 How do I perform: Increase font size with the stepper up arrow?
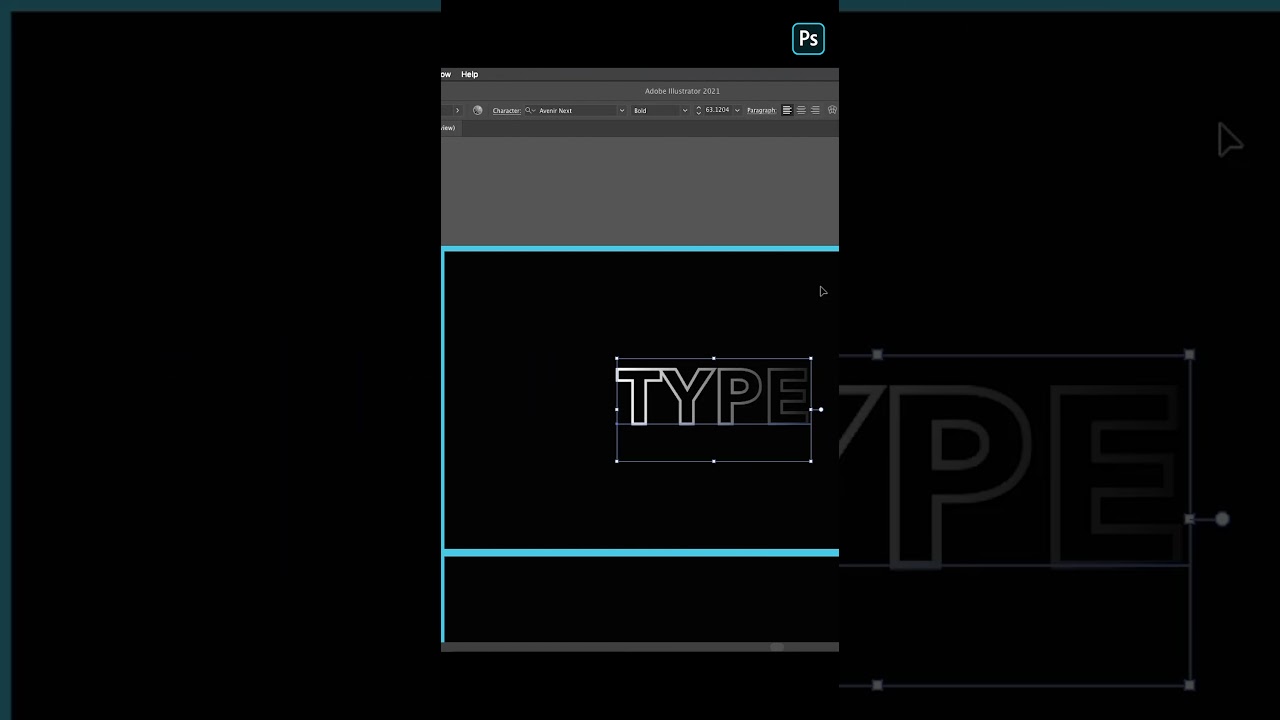[699, 106]
